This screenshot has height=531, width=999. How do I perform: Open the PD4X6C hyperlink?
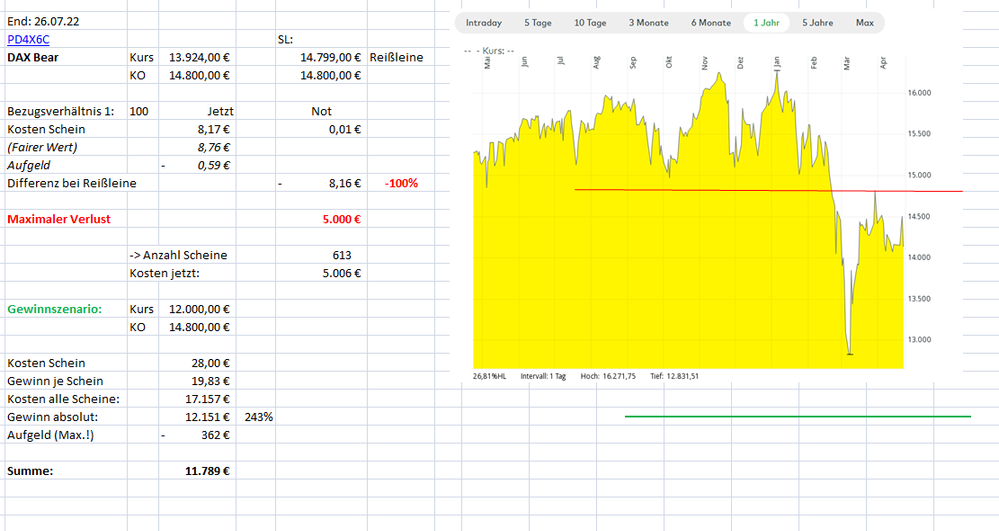coord(28,39)
